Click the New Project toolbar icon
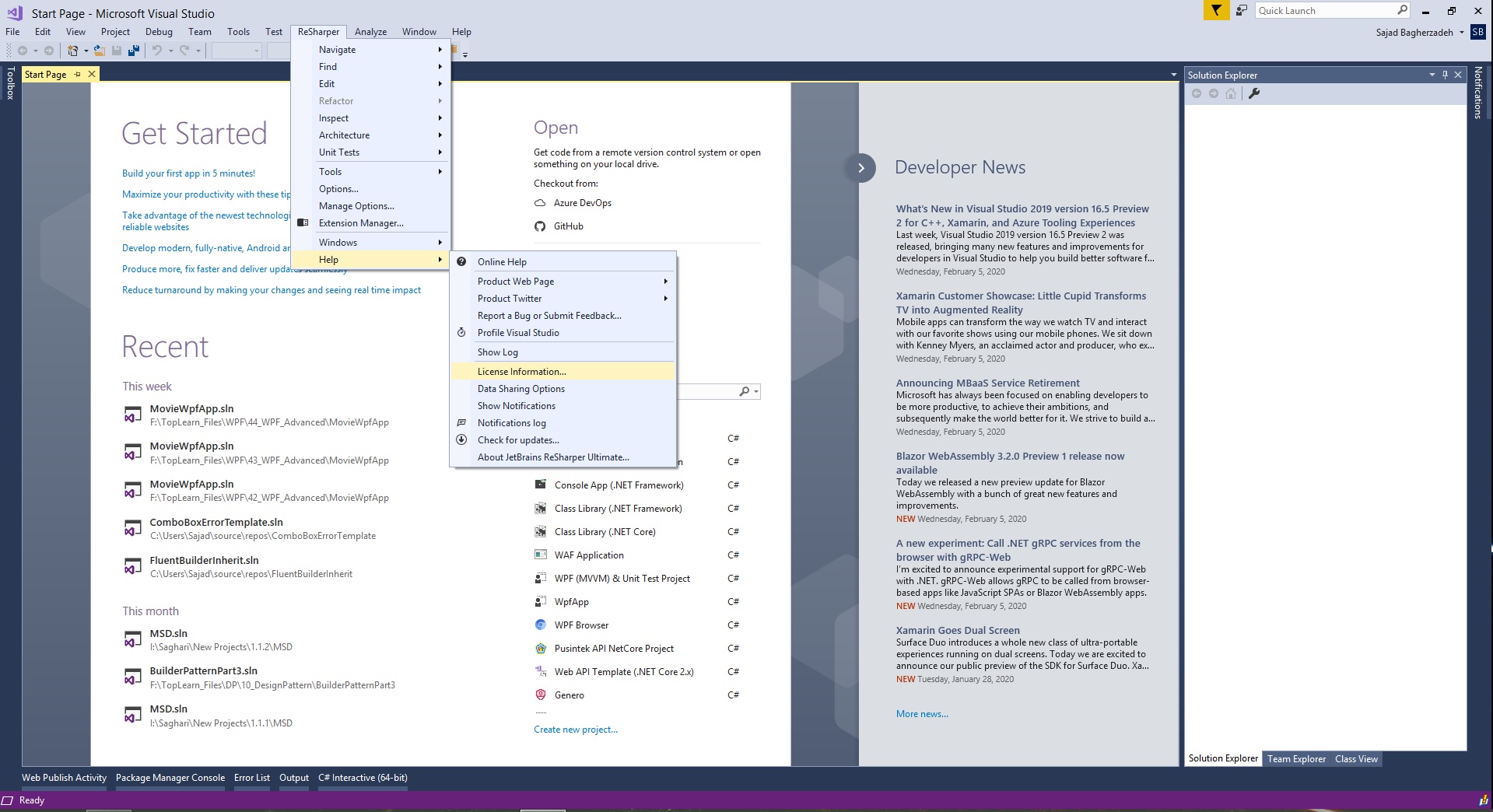Viewport: 1493px width, 812px height. [x=72, y=51]
